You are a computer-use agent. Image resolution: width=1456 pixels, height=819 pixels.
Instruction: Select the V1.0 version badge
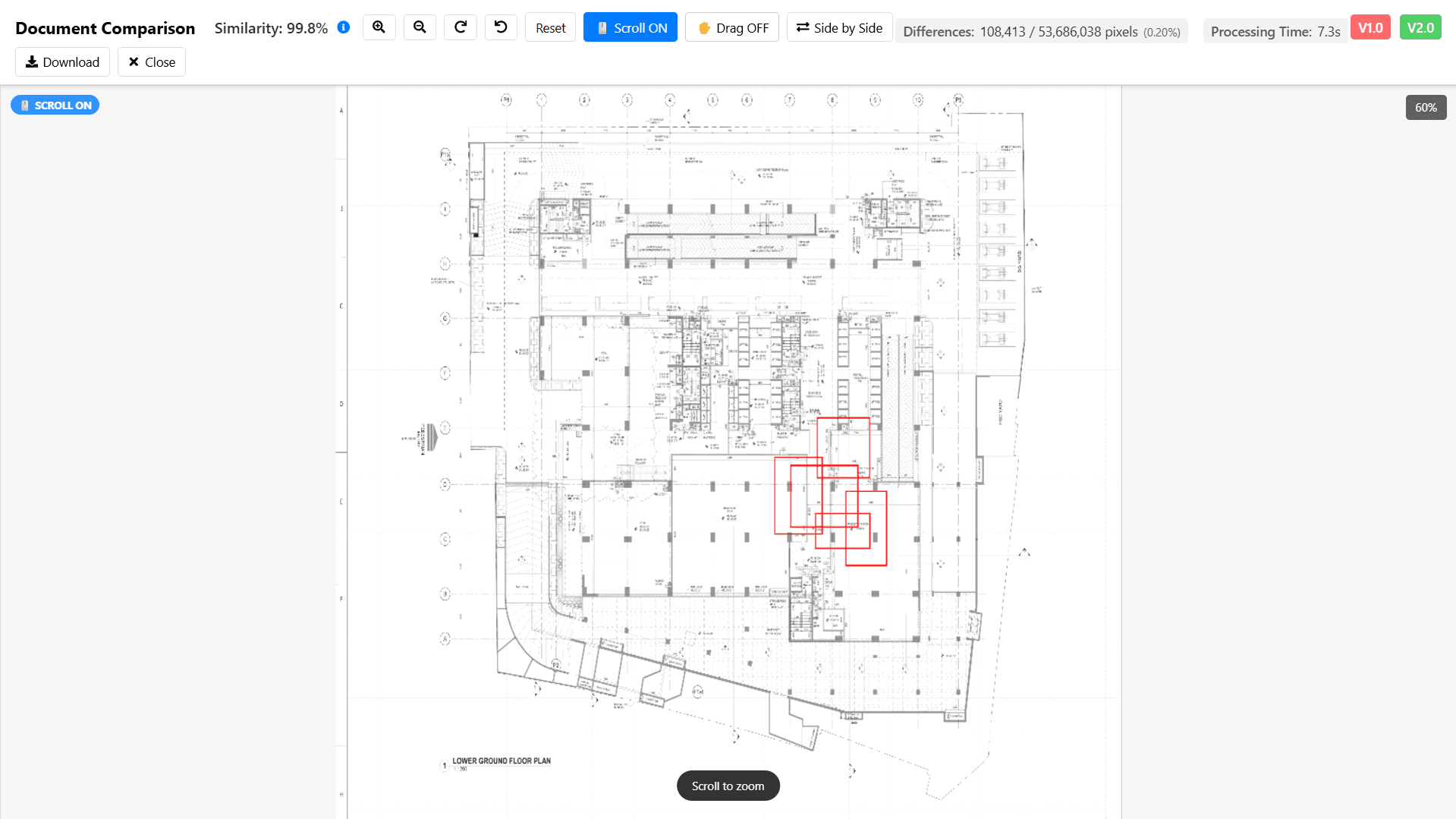pos(1370,28)
